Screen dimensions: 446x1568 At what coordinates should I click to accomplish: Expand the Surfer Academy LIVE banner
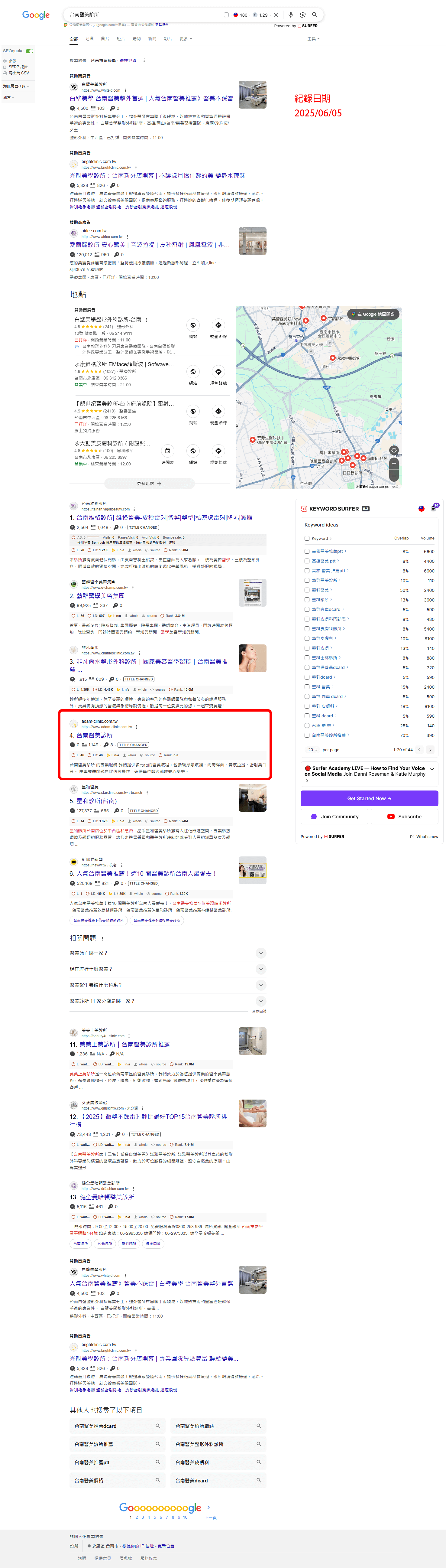[432, 769]
